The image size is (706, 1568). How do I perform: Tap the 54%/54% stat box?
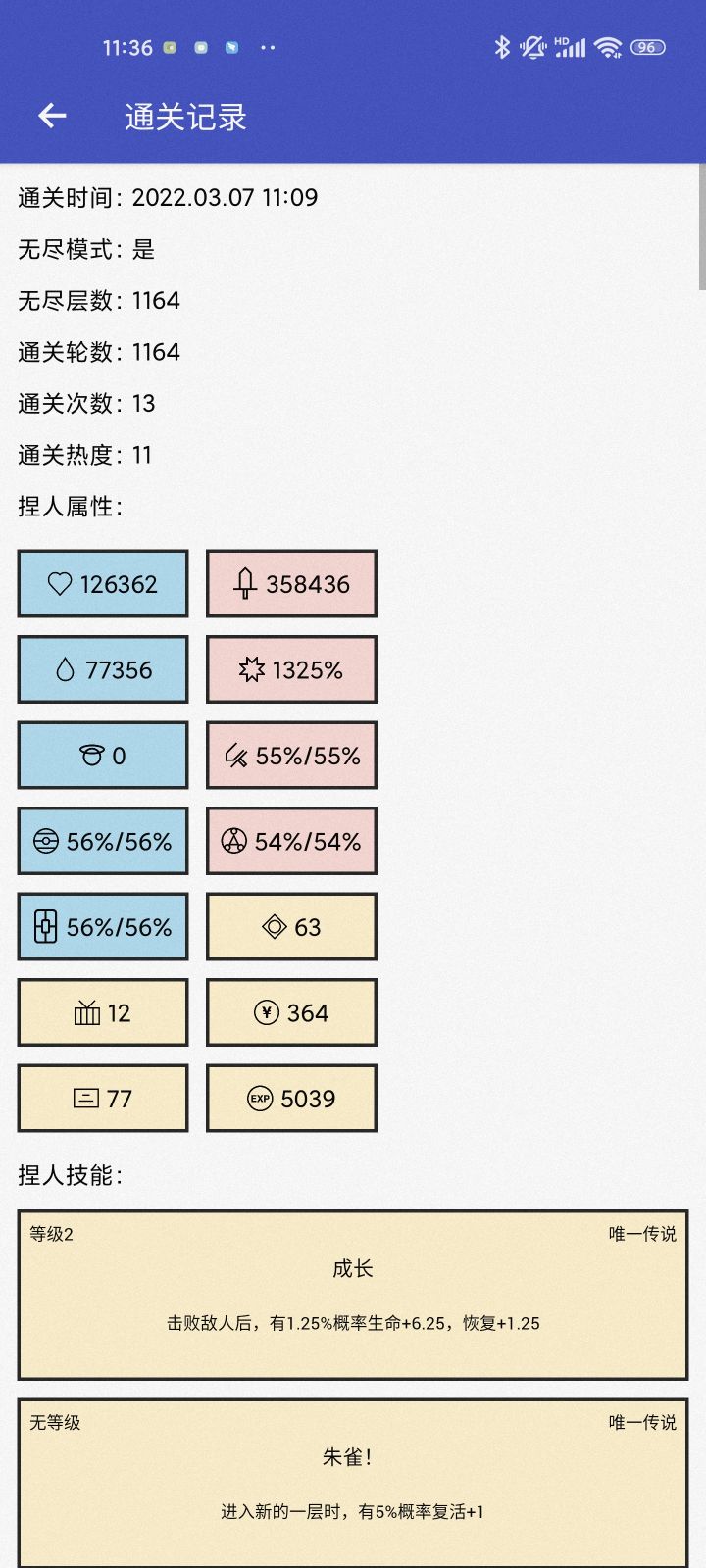coord(291,841)
